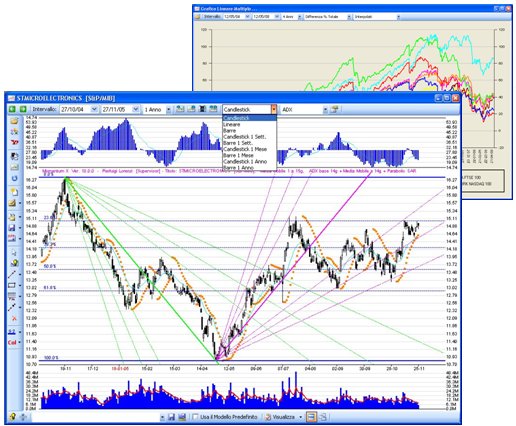Click the Intervallo label in STMicroelectronics toolbar

44,109
